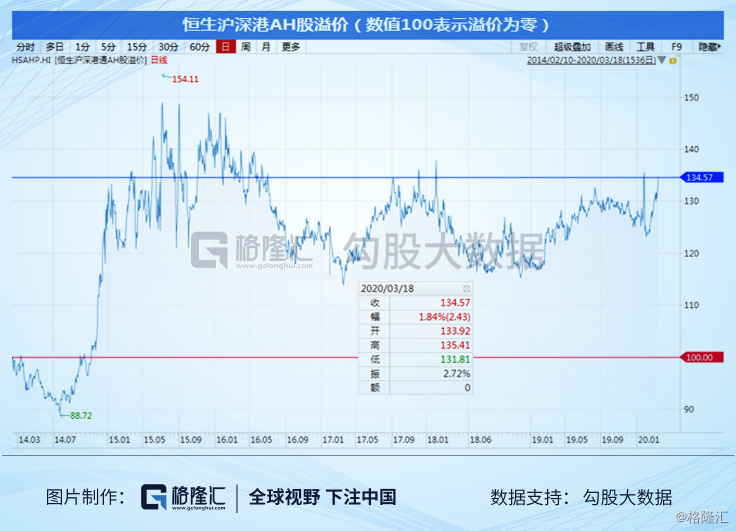Switch to the 分时 intraday view
The image size is (736, 531).
pyautogui.click(x=25, y=47)
